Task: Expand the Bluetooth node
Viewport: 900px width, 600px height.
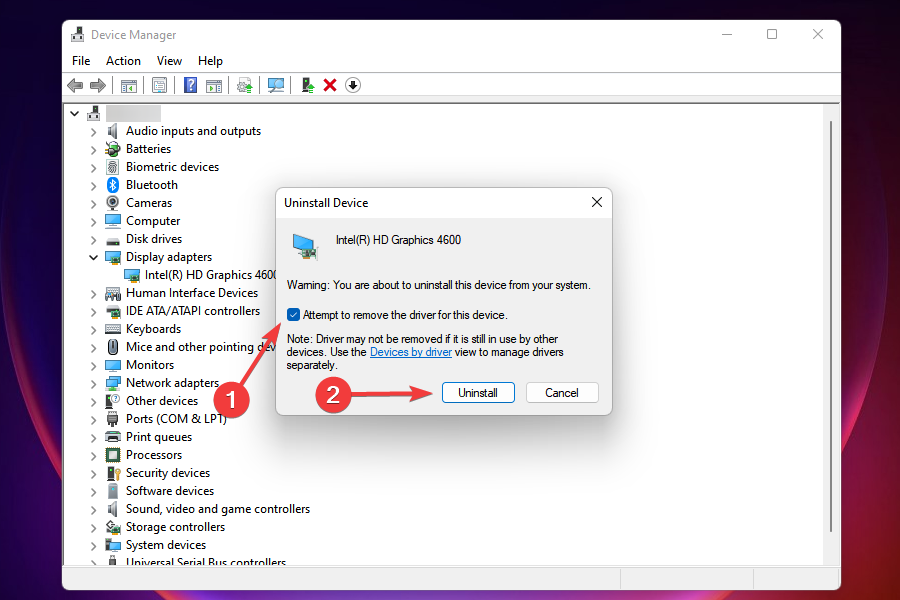Action: (x=94, y=186)
